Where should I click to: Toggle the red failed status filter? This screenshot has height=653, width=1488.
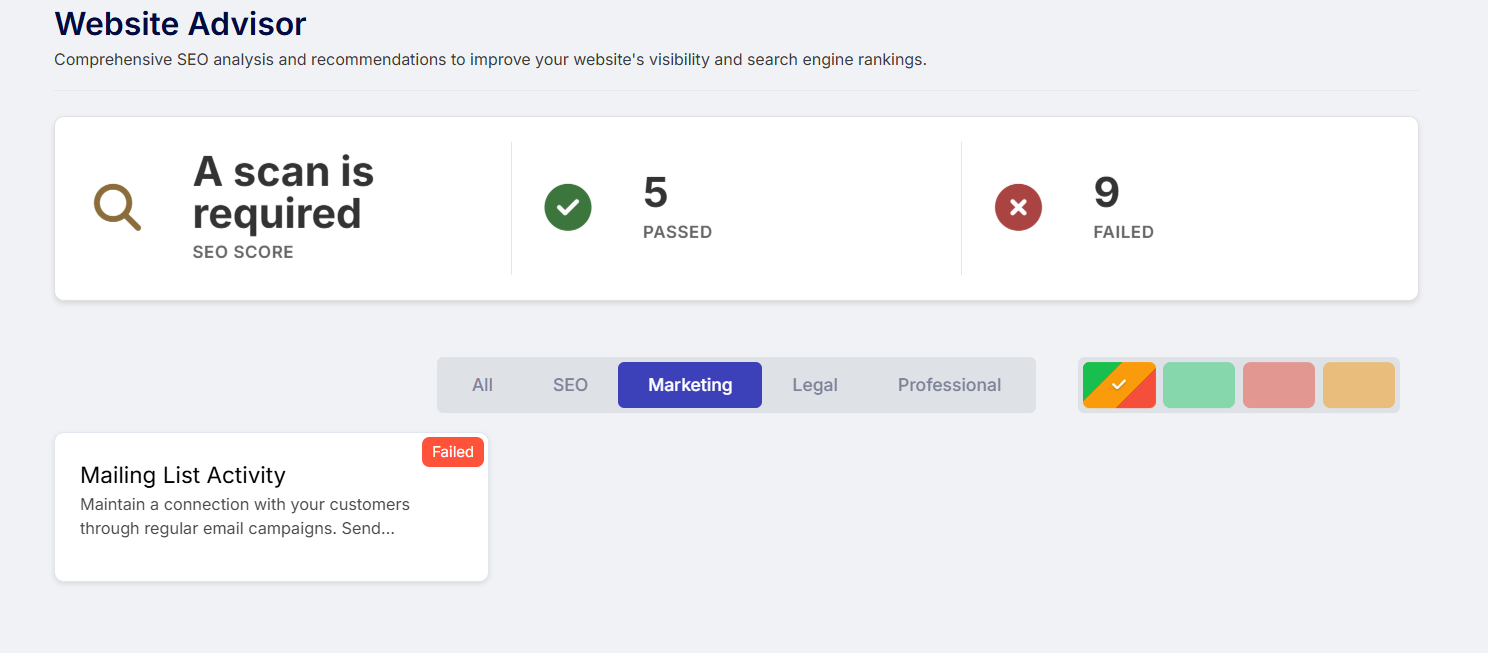[1278, 385]
